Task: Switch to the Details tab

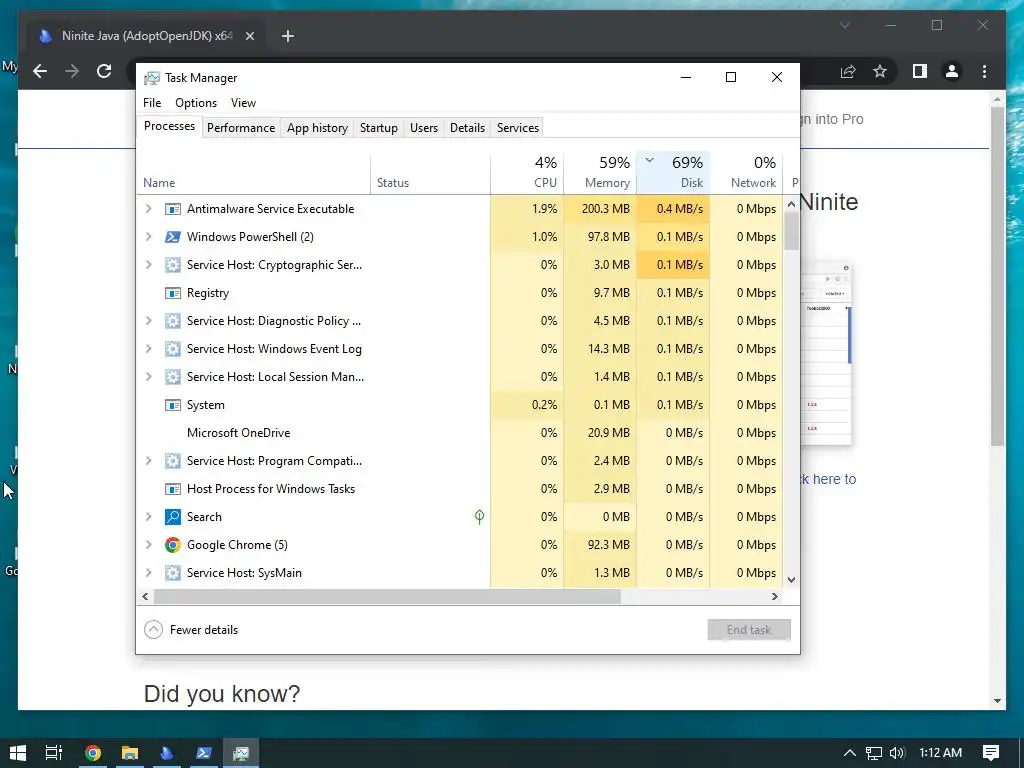Action: coord(468,128)
